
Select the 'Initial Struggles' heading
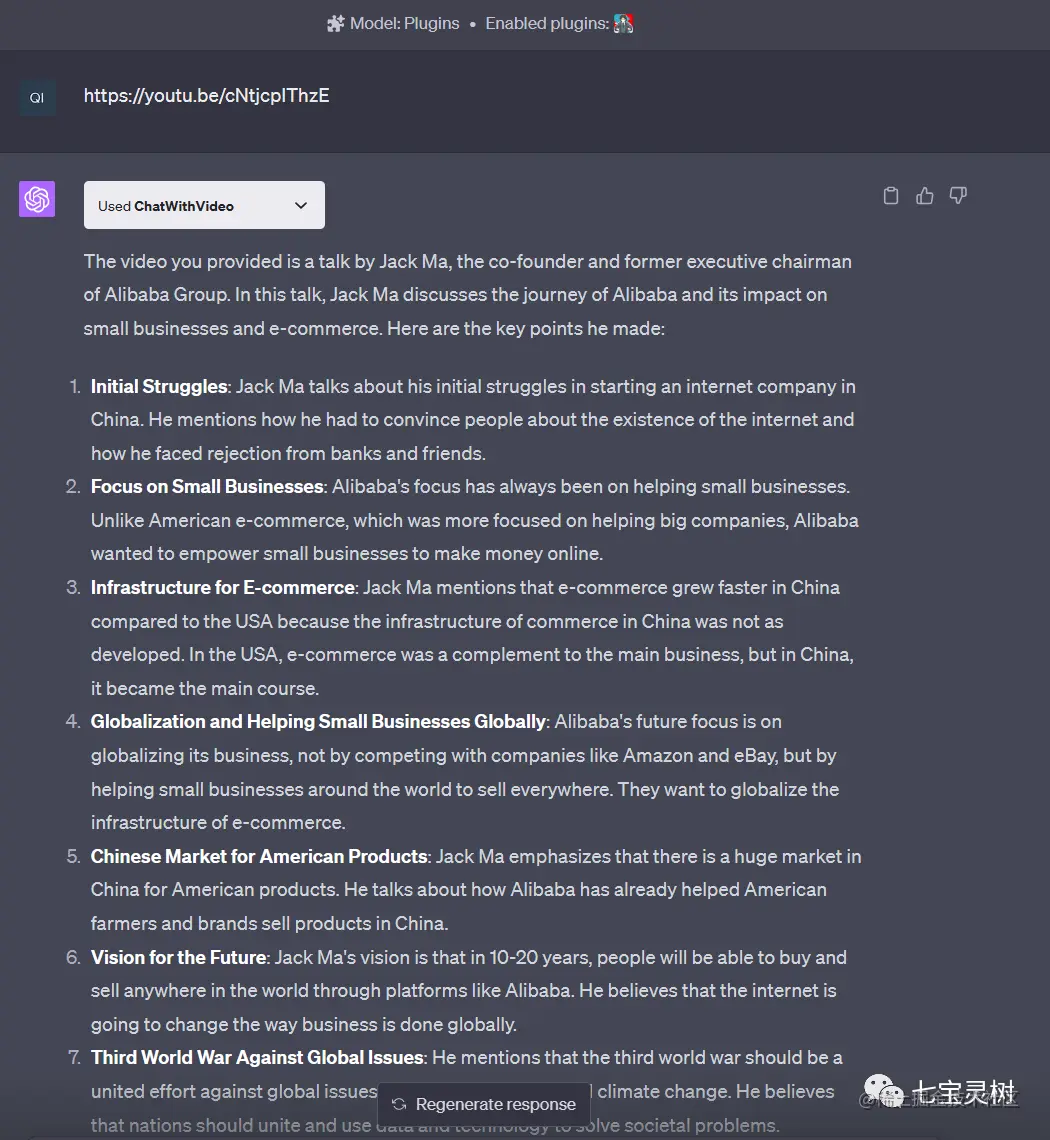click(x=159, y=386)
